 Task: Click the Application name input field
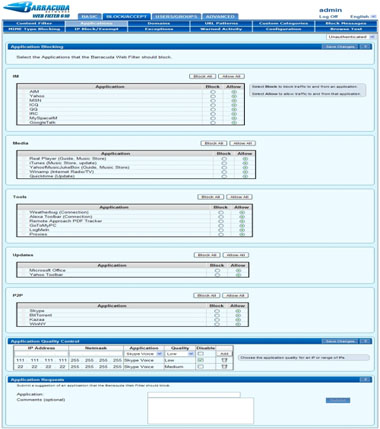[x=194, y=394]
